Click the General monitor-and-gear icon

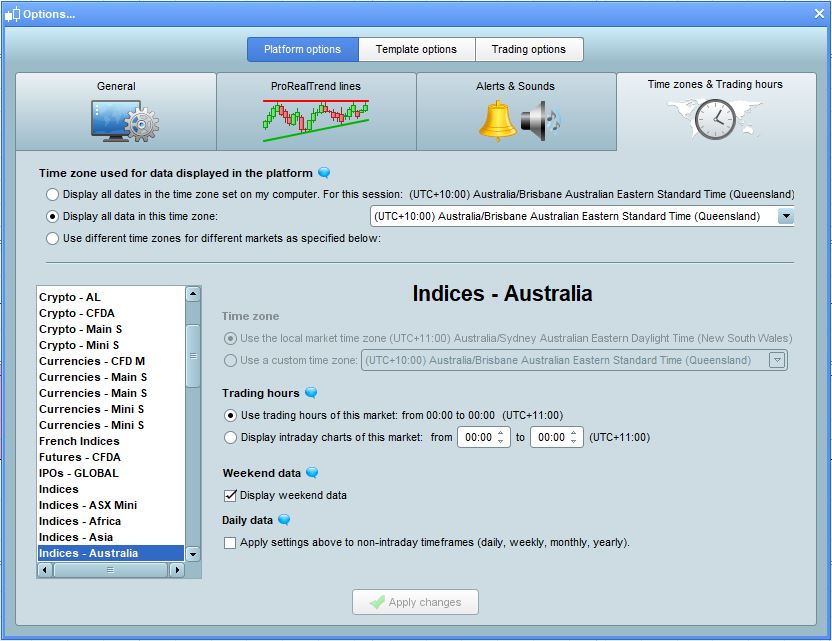click(125, 121)
